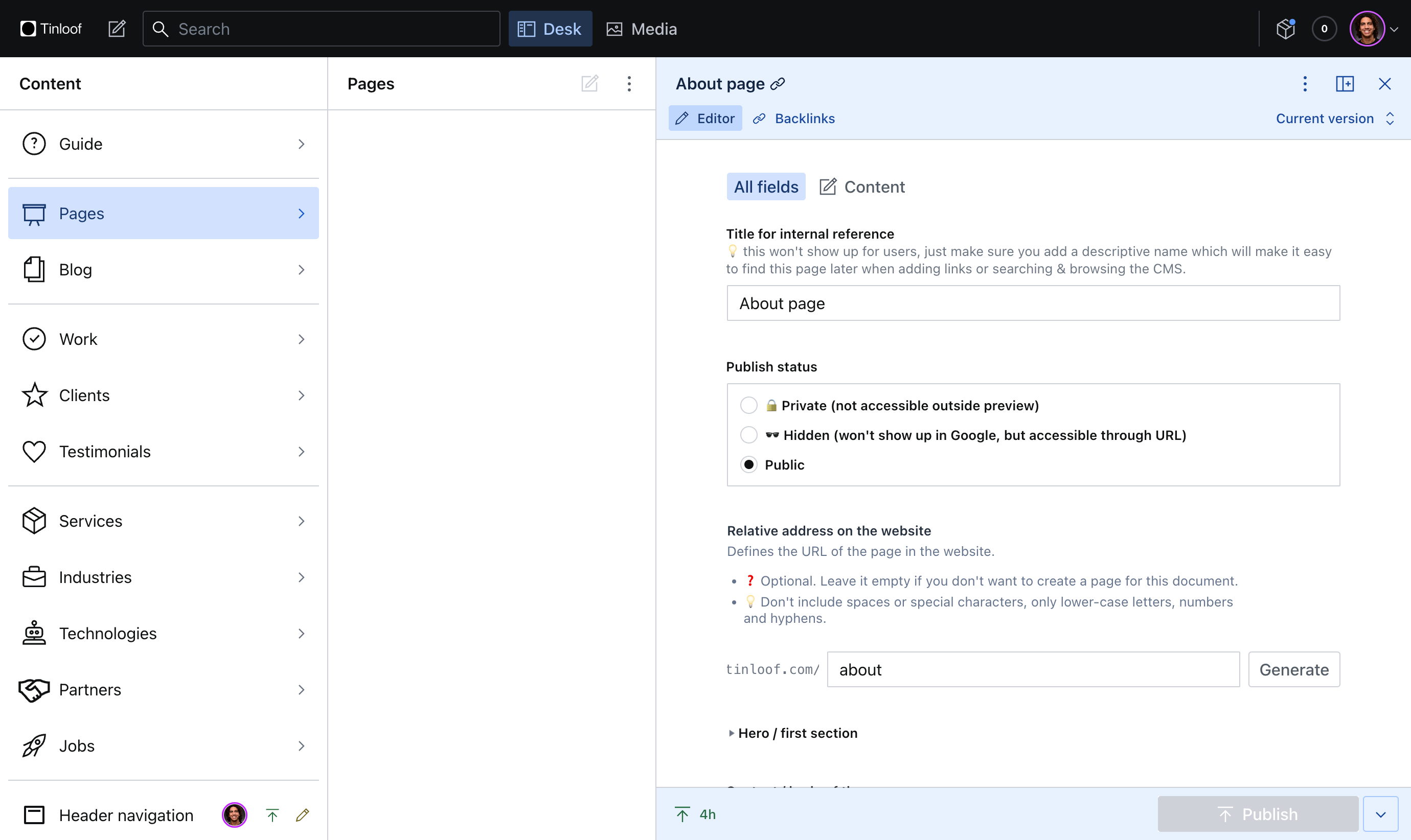Viewport: 1411px width, 840px height.
Task: Click the About page link chain icon
Action: pos(778,84)
